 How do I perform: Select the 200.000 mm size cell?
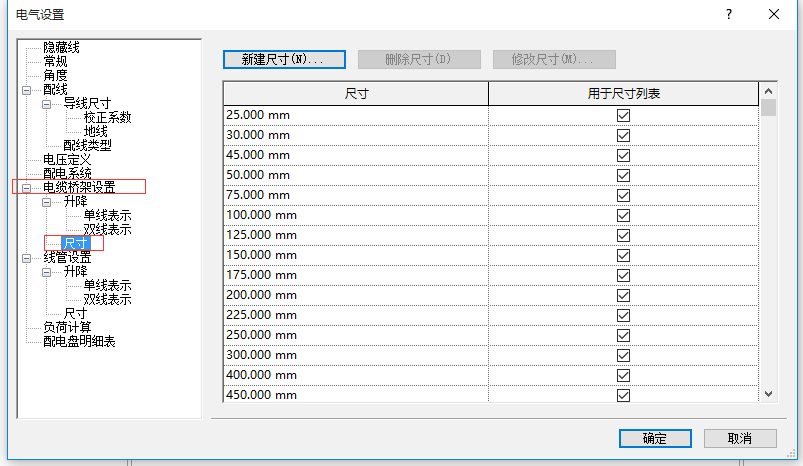point(356,295)
